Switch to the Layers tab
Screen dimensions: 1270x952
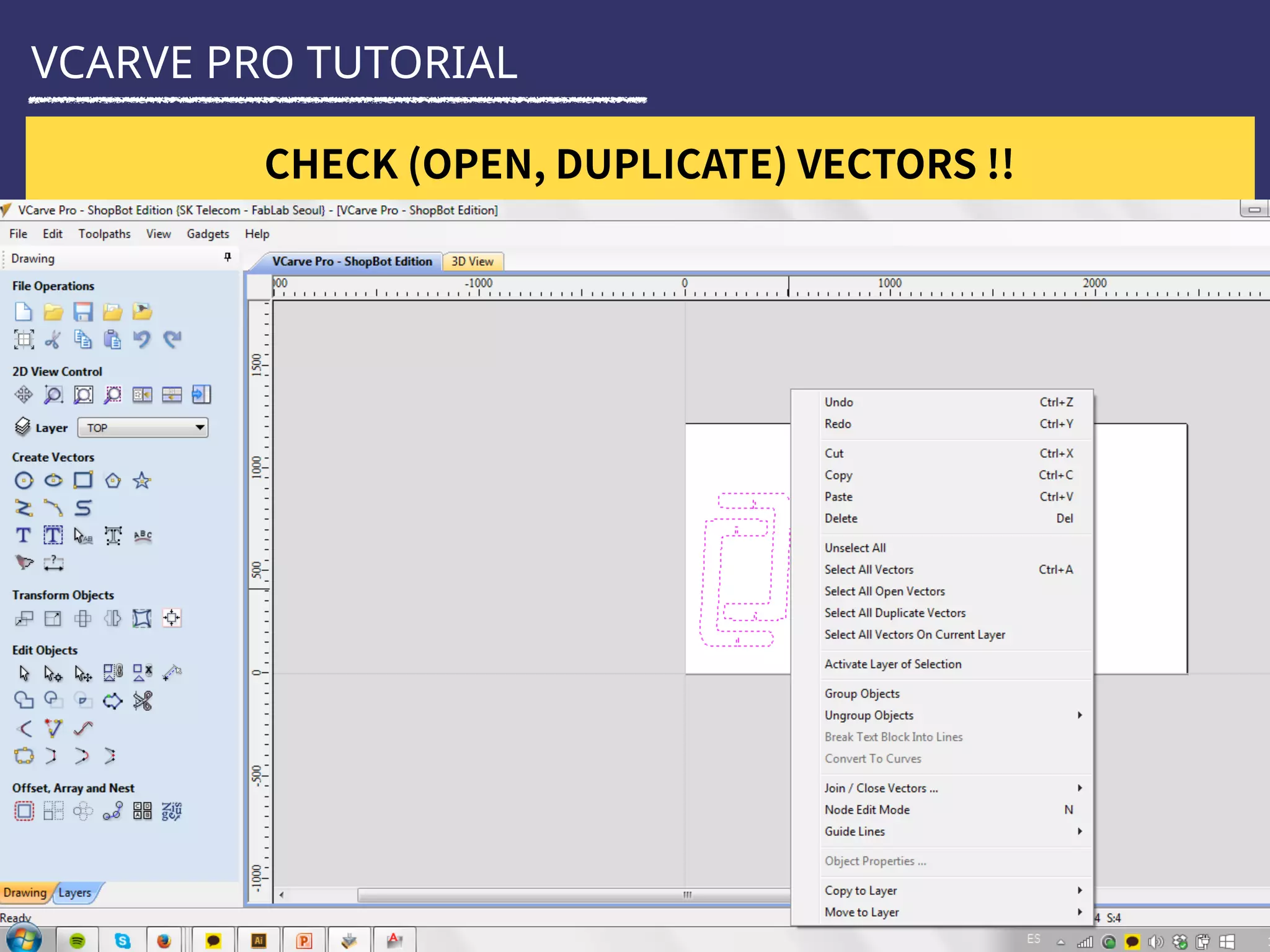coord(75,892)
